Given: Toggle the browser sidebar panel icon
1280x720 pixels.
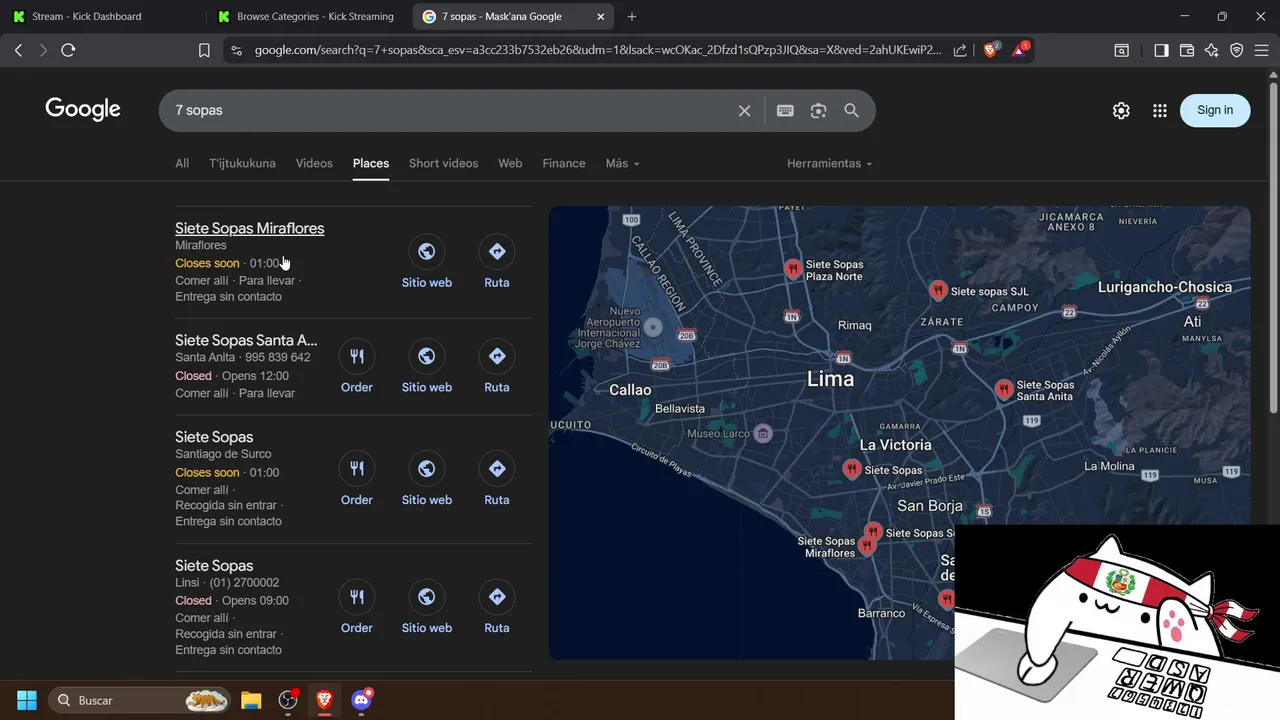Looking at the screenshot, I should pos(1161,50).
